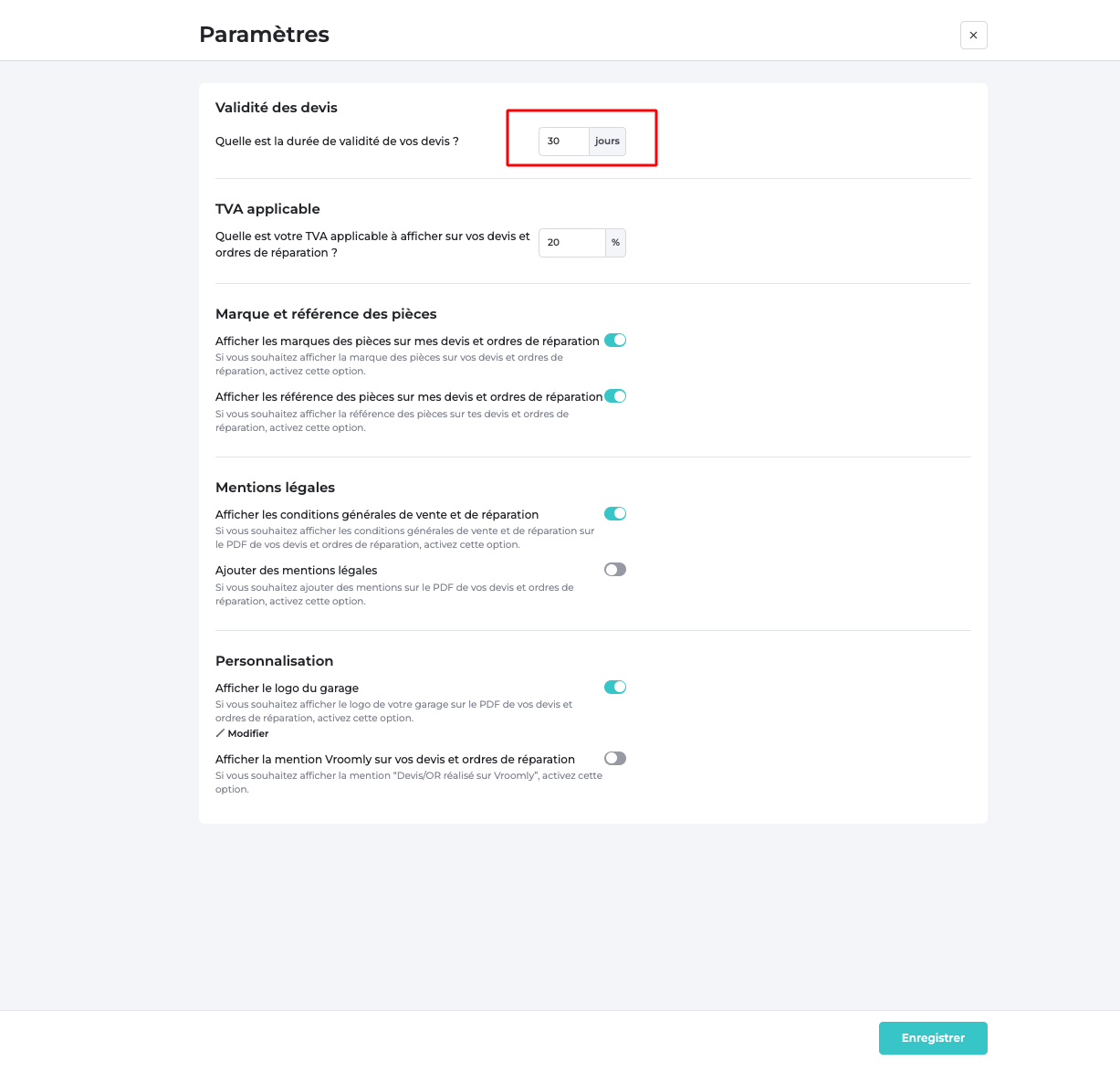Click the 'Afficher le logo du garage' label

287,688
